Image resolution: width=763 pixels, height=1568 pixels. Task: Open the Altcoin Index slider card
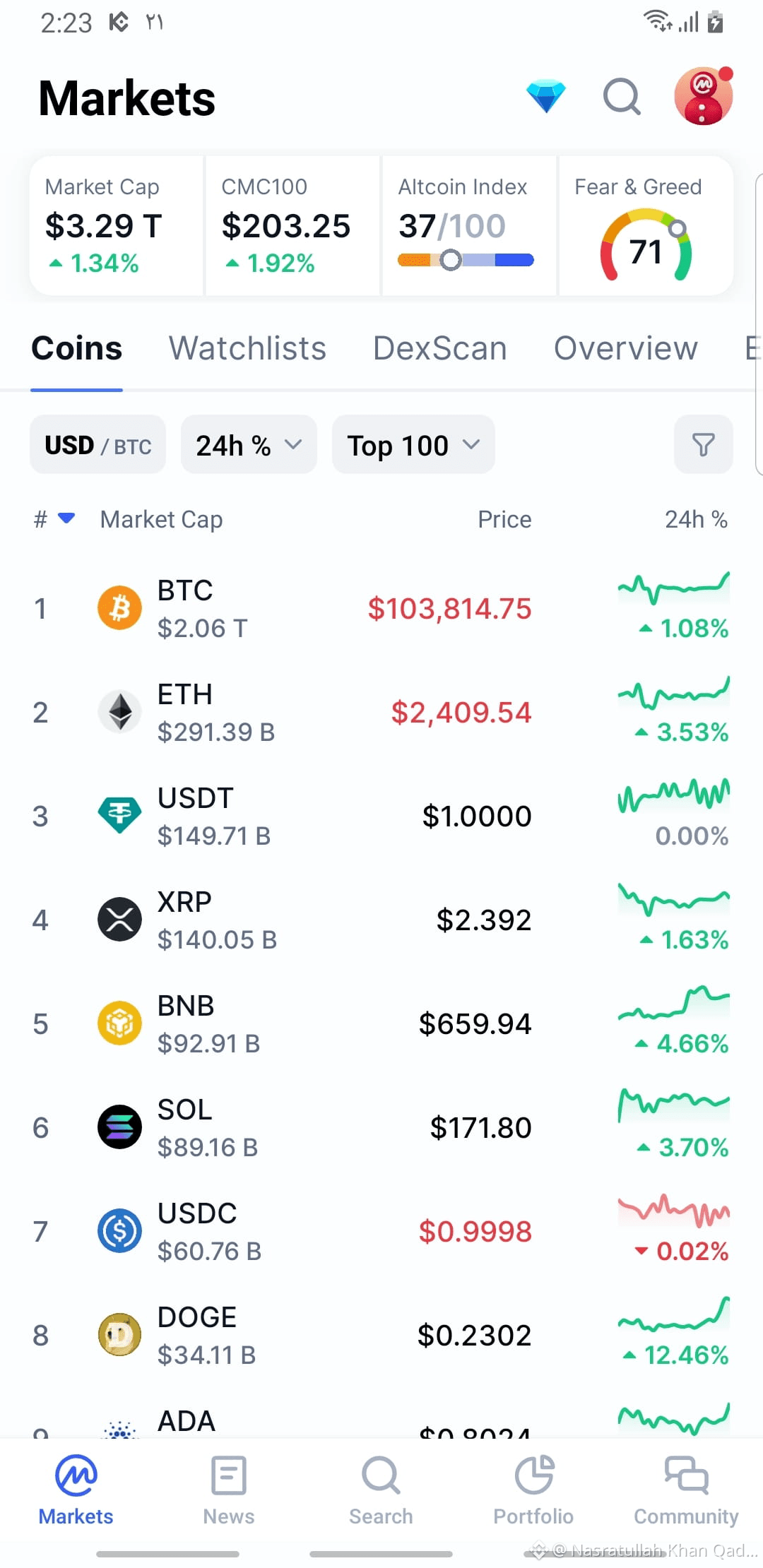[x=469, y=226]
